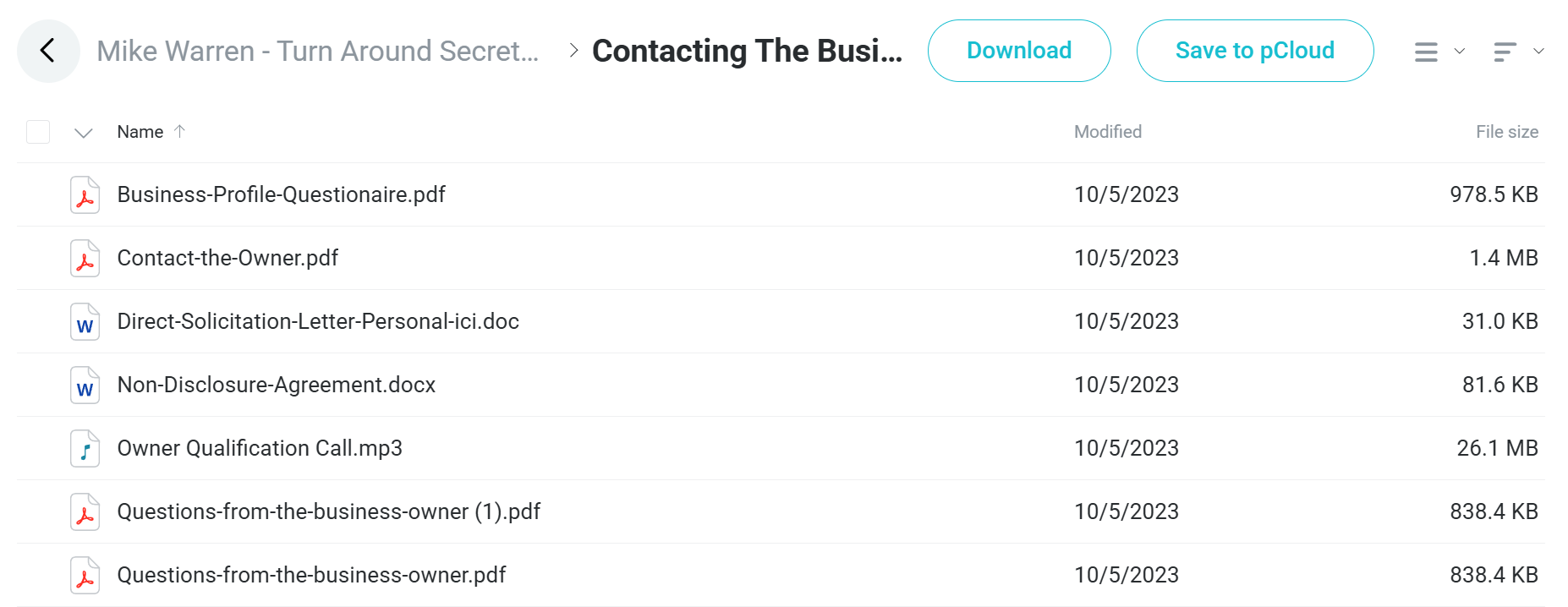This screenshot has height=607, width=1568.
Task: Click the audio icon for Owner Qualification Call
Action: click(85, 448)
